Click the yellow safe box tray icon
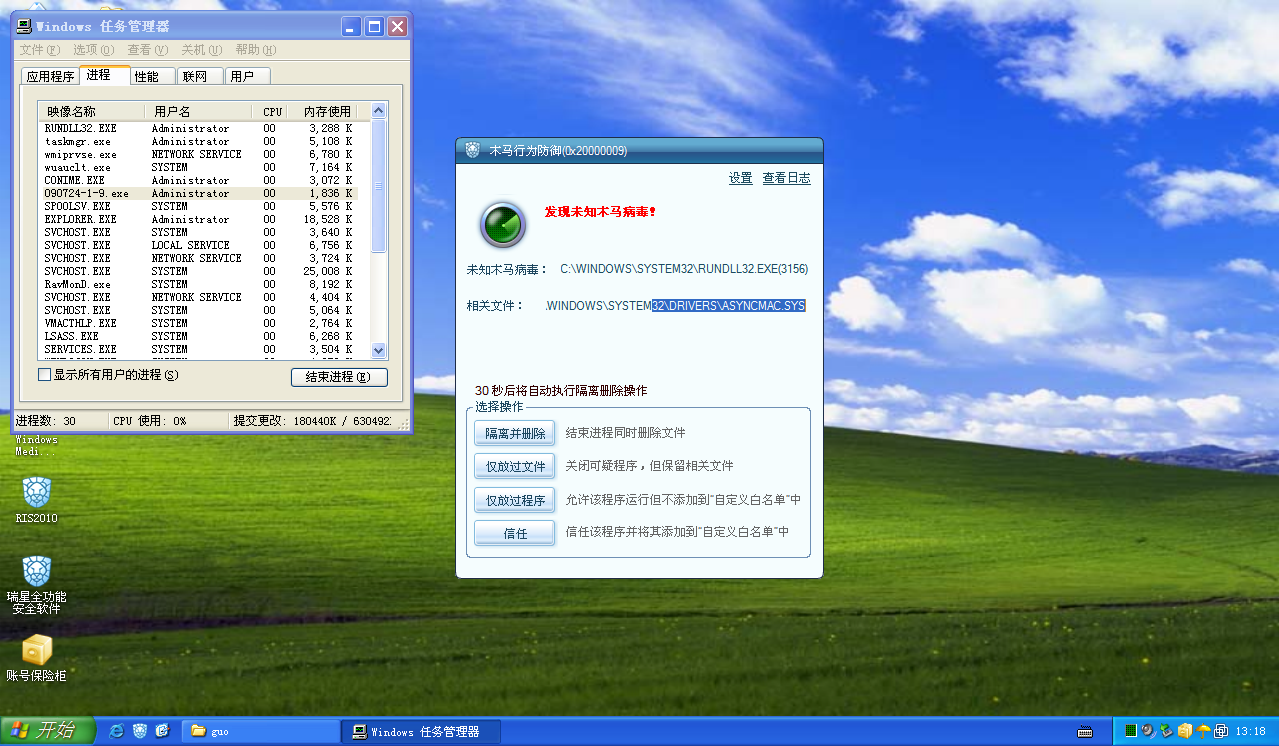Viewport: 1279px width, 746px height. [1185, 731]
